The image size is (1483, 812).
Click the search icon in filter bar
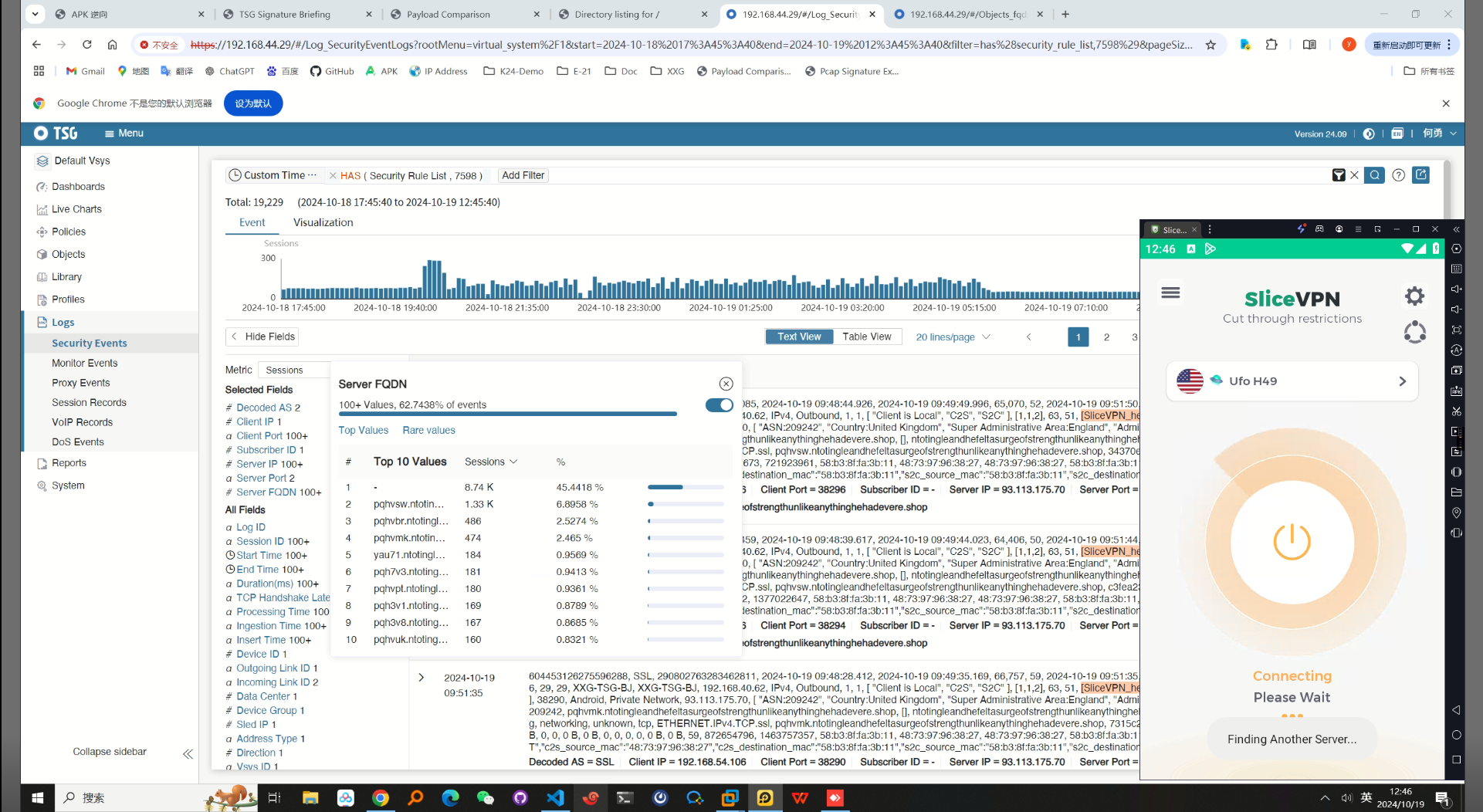click(x=1374, y=175)
